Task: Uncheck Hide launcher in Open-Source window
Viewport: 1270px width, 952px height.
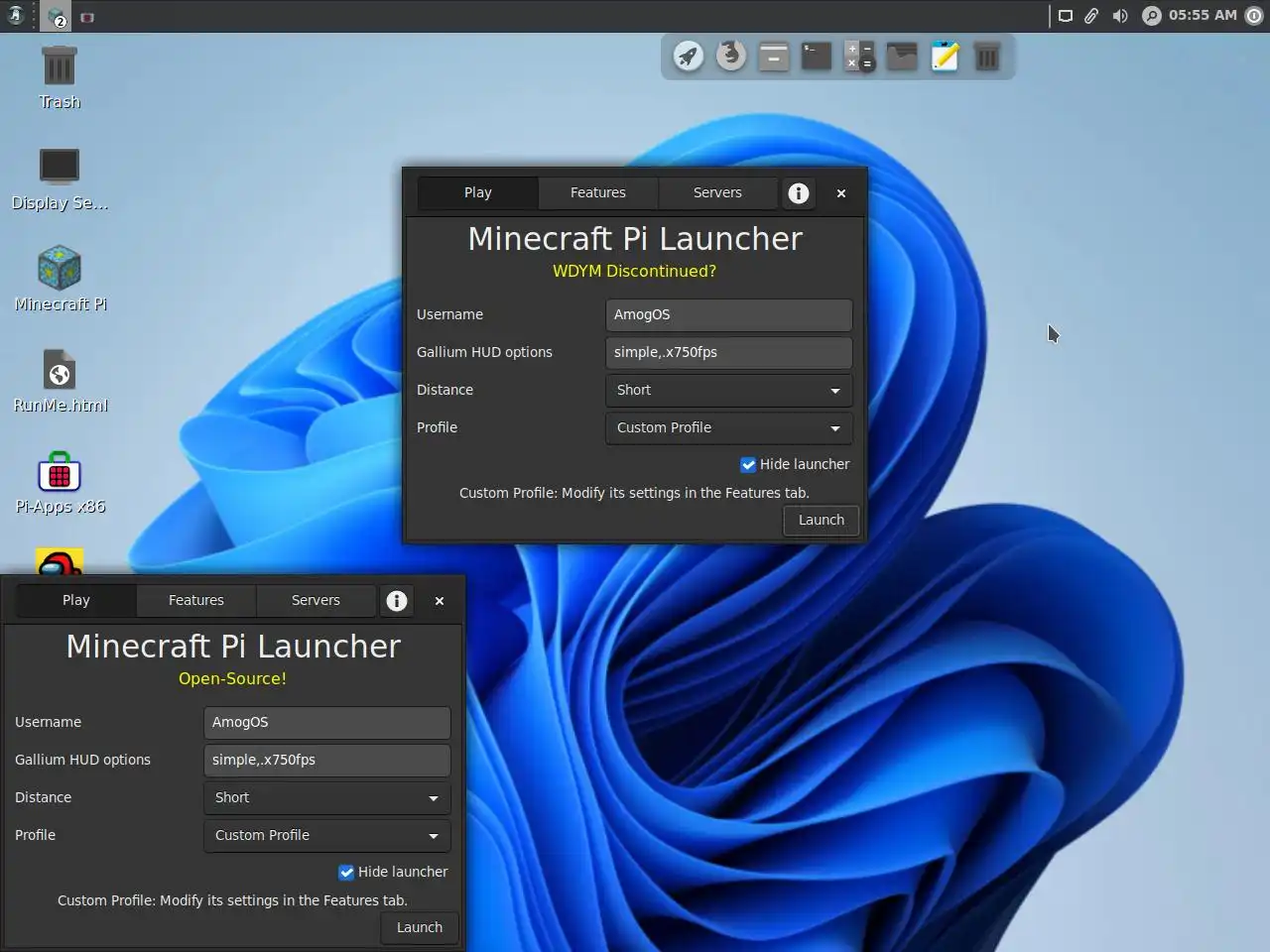Action: 346,873
